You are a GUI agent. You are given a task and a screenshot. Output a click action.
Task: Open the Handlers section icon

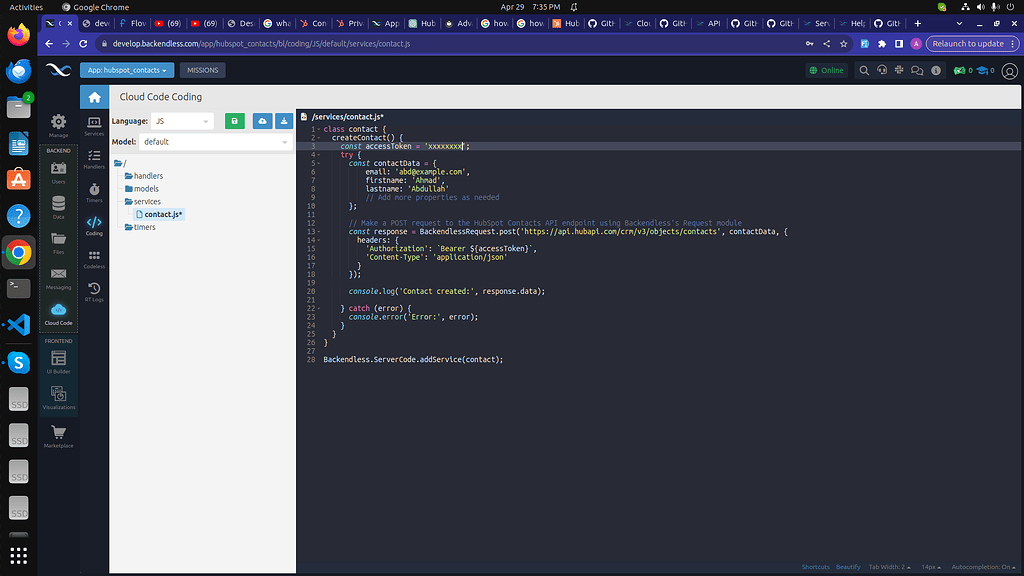pos(94,155)
